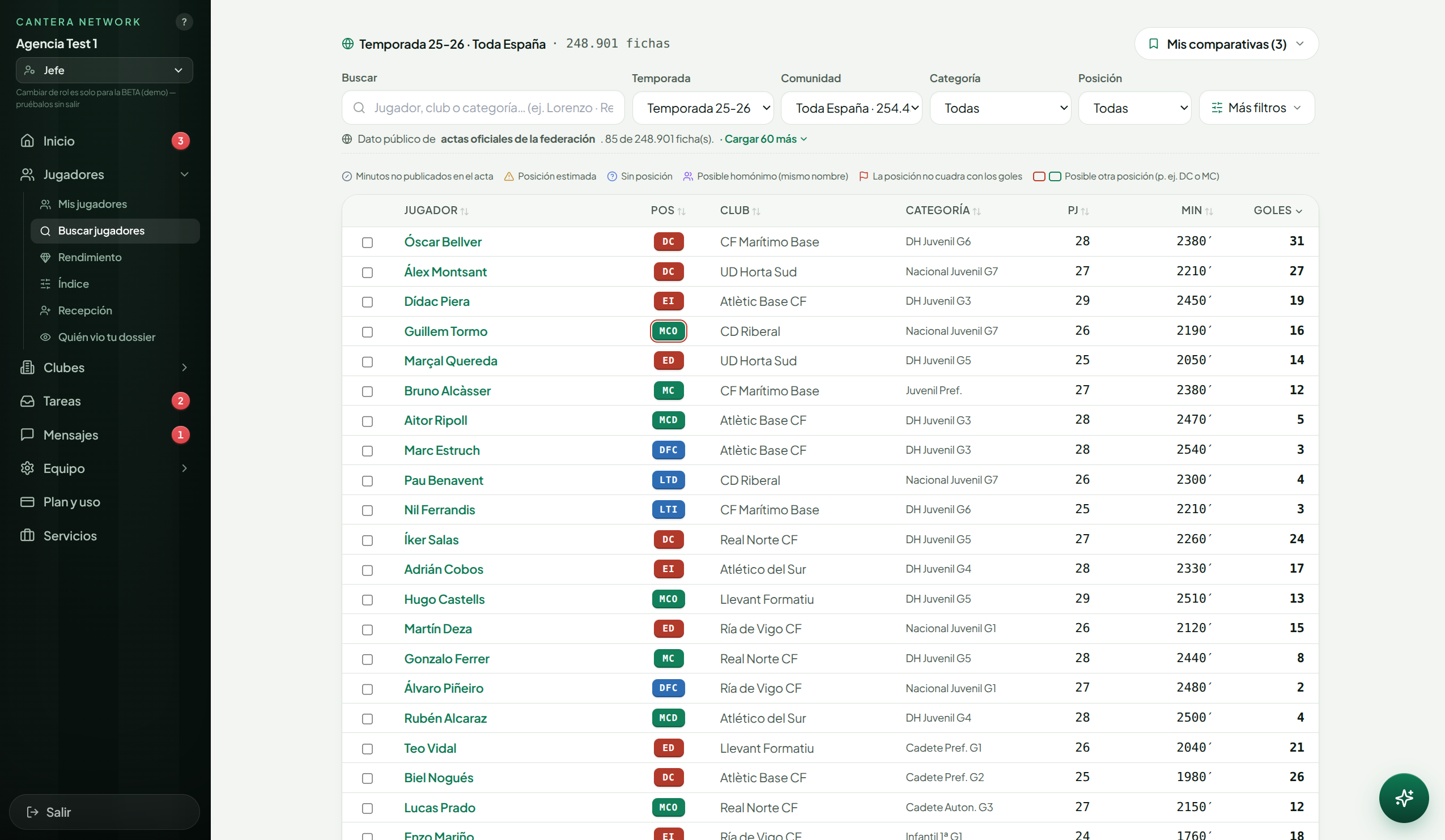Image resolution: width=1445 pixels, height=840 pixels.
Task: Click the MCO position badge for Guillem Tormo
Action: 668,331
